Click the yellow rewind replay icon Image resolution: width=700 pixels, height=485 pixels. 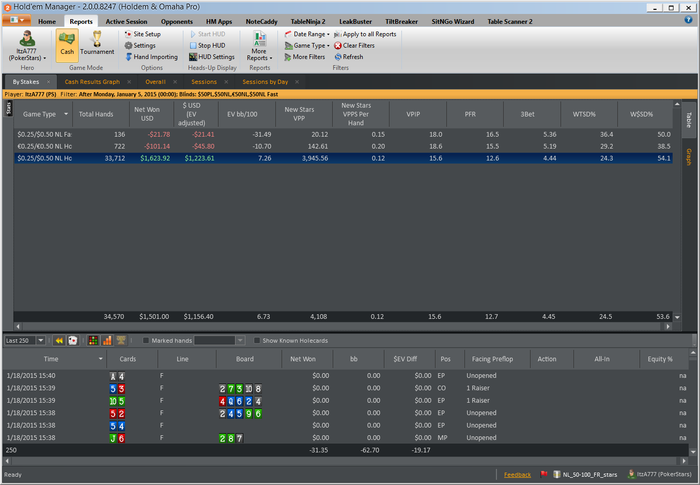click(59, 340)
